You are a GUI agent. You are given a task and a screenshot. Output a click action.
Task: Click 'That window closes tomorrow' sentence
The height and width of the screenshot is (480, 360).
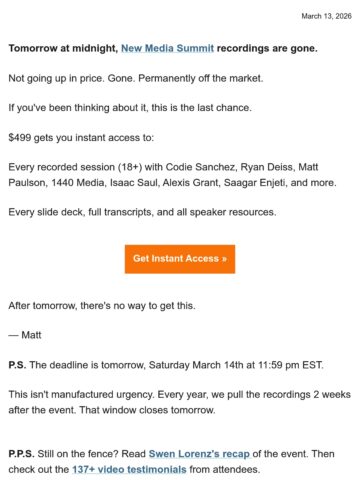pyautogui.click(x=147, y=410)
